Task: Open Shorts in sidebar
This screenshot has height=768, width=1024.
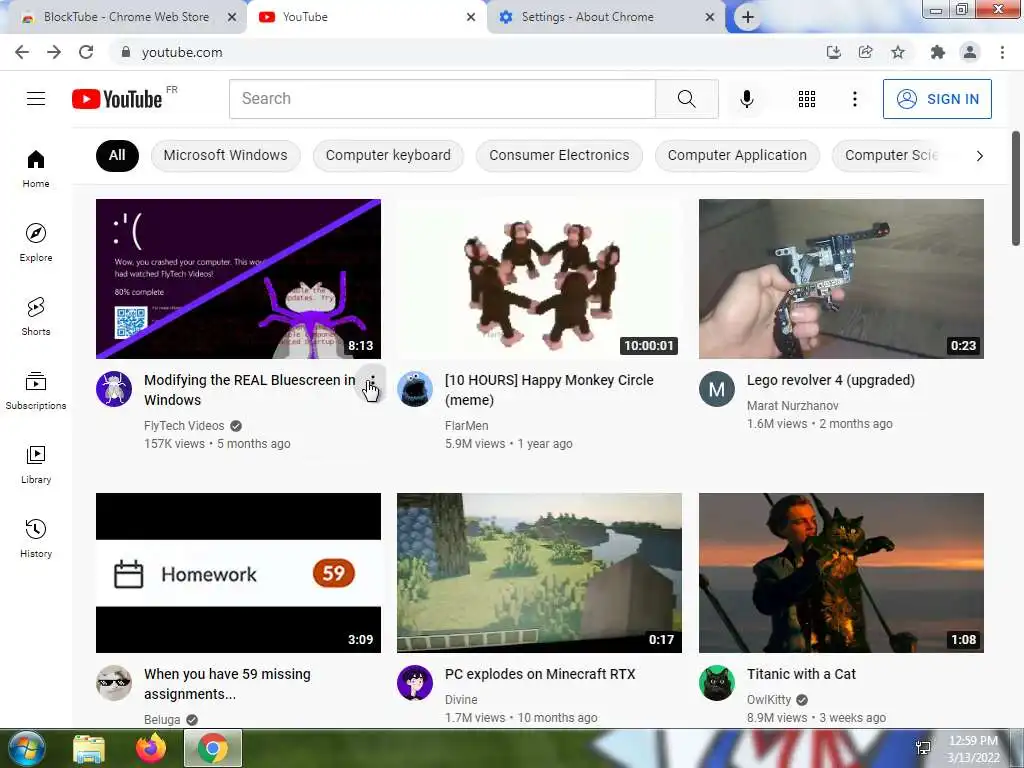Action: tap(36, 317)
